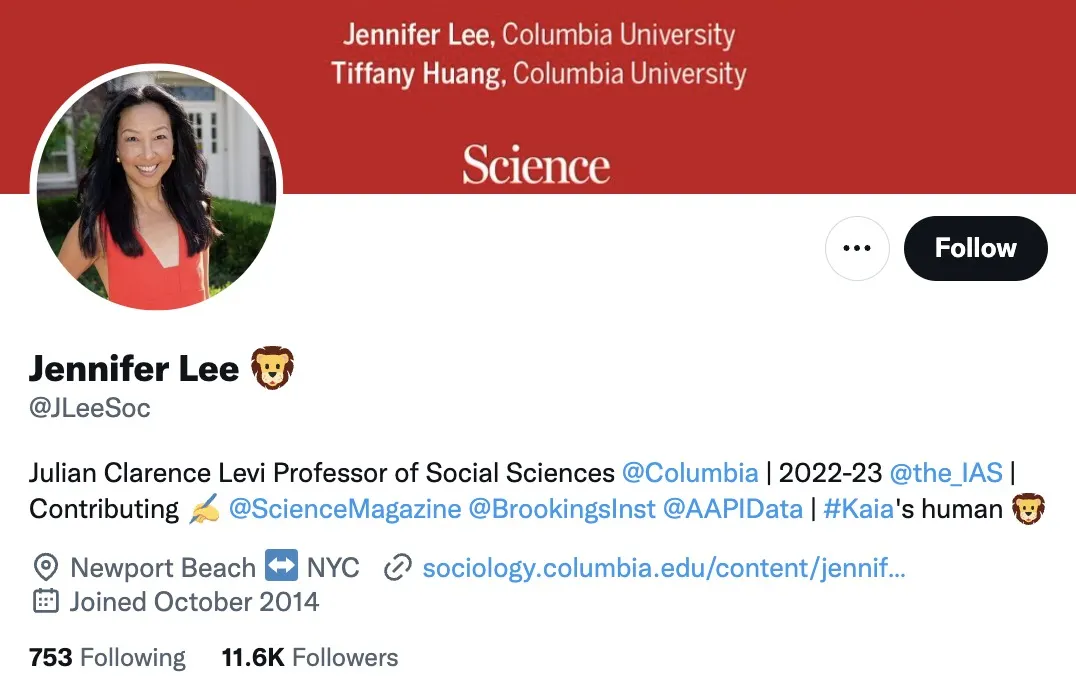Open the sociology.columbia.edu website link
Screen dimensions: 1076x696
[664, 568]
